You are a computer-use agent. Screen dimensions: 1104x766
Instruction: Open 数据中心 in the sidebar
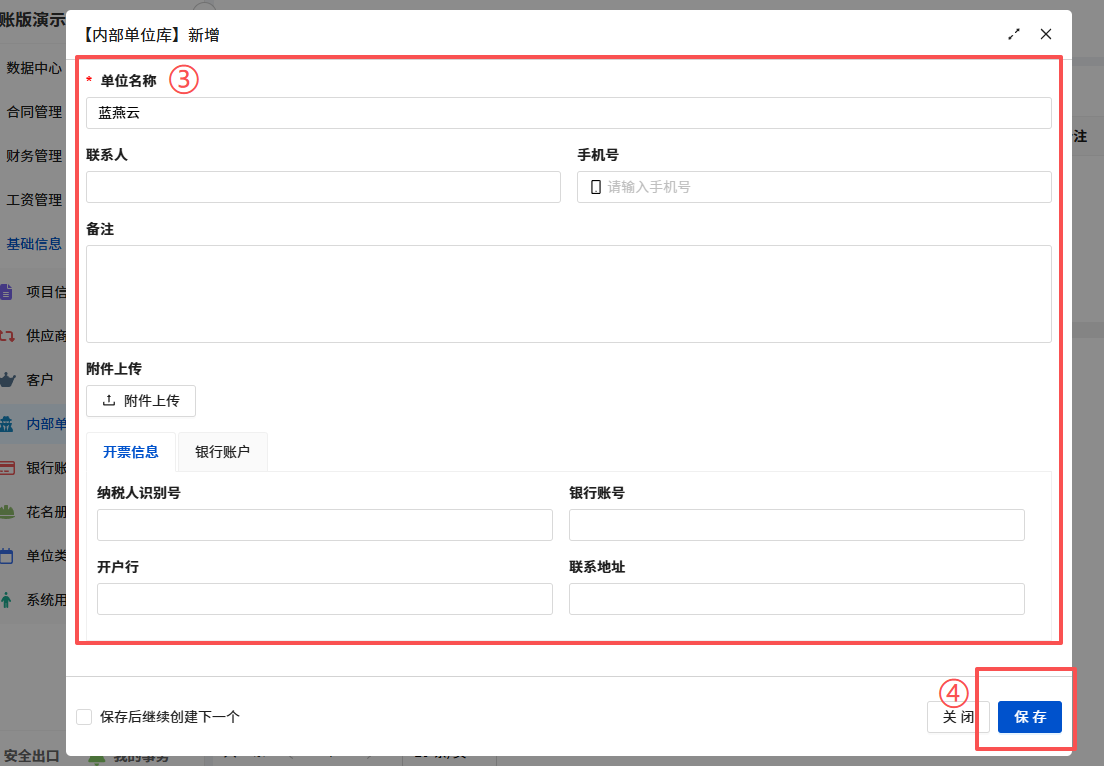pos(34,68)
